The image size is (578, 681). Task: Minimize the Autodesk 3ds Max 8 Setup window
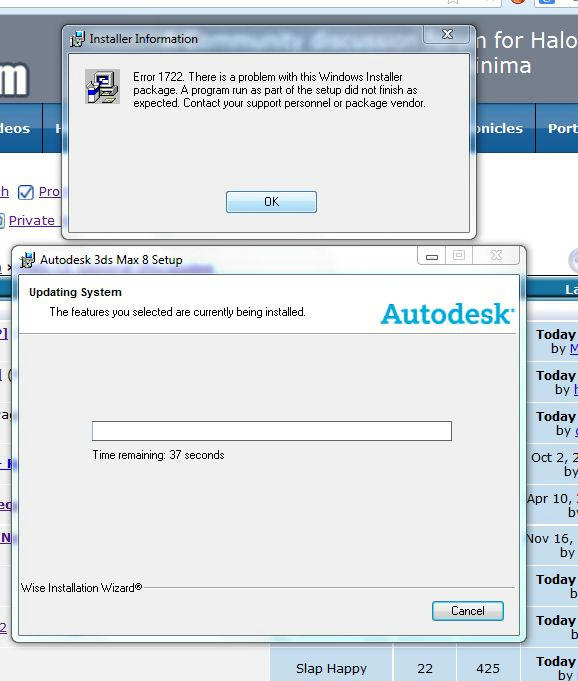pos(432,256)
